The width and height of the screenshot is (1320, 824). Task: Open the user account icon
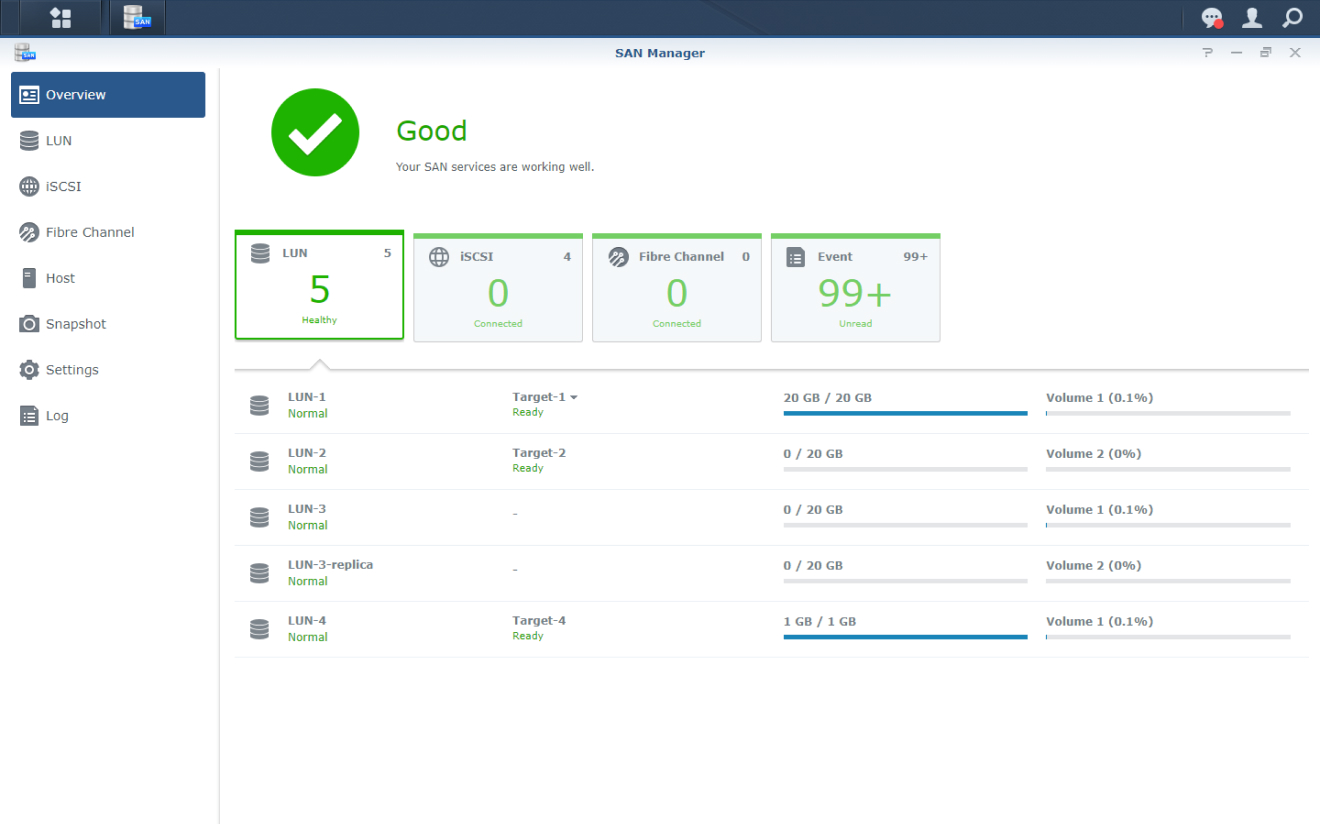click(1253, 17)
